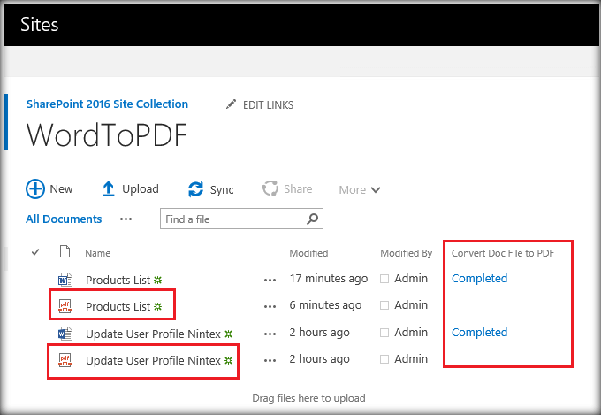Open the PDF file named Products List
Screen dimensions: 602x416
[118, 307]
